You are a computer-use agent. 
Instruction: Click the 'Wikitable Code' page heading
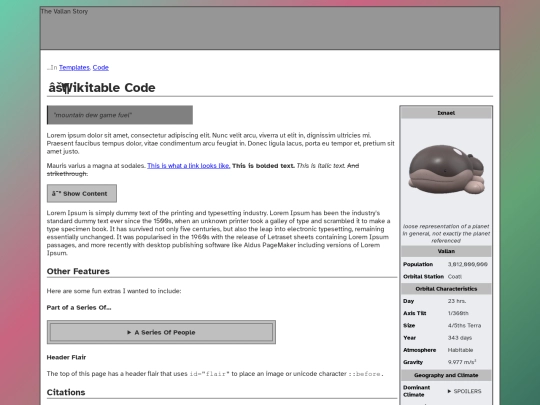(x=102, y=87)
